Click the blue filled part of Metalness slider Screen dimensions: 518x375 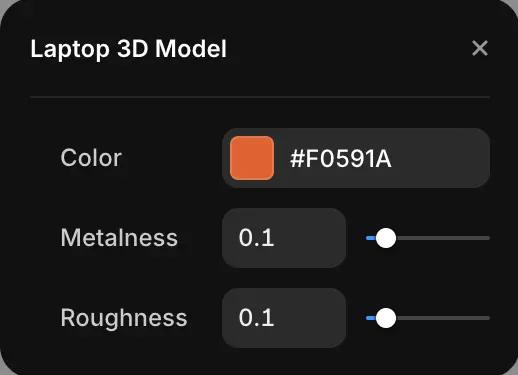pos(371,238)
